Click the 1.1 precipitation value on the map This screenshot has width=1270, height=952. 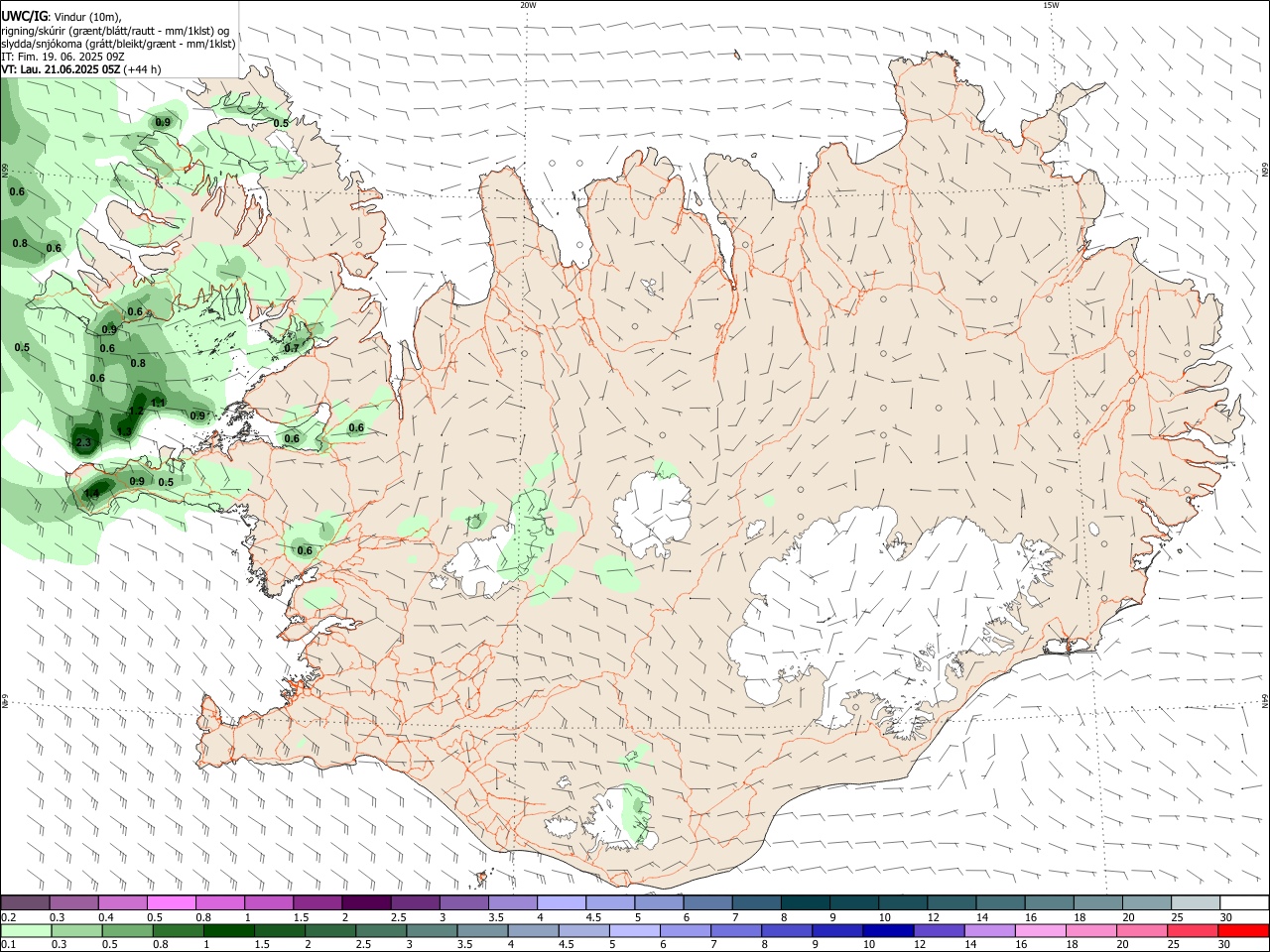[158, 403]
